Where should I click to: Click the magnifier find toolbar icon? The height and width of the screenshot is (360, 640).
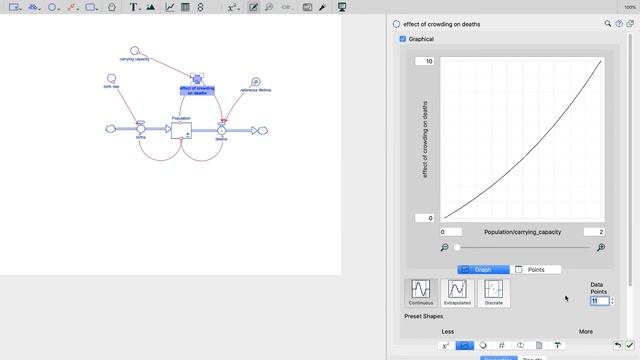coord(269,7)
